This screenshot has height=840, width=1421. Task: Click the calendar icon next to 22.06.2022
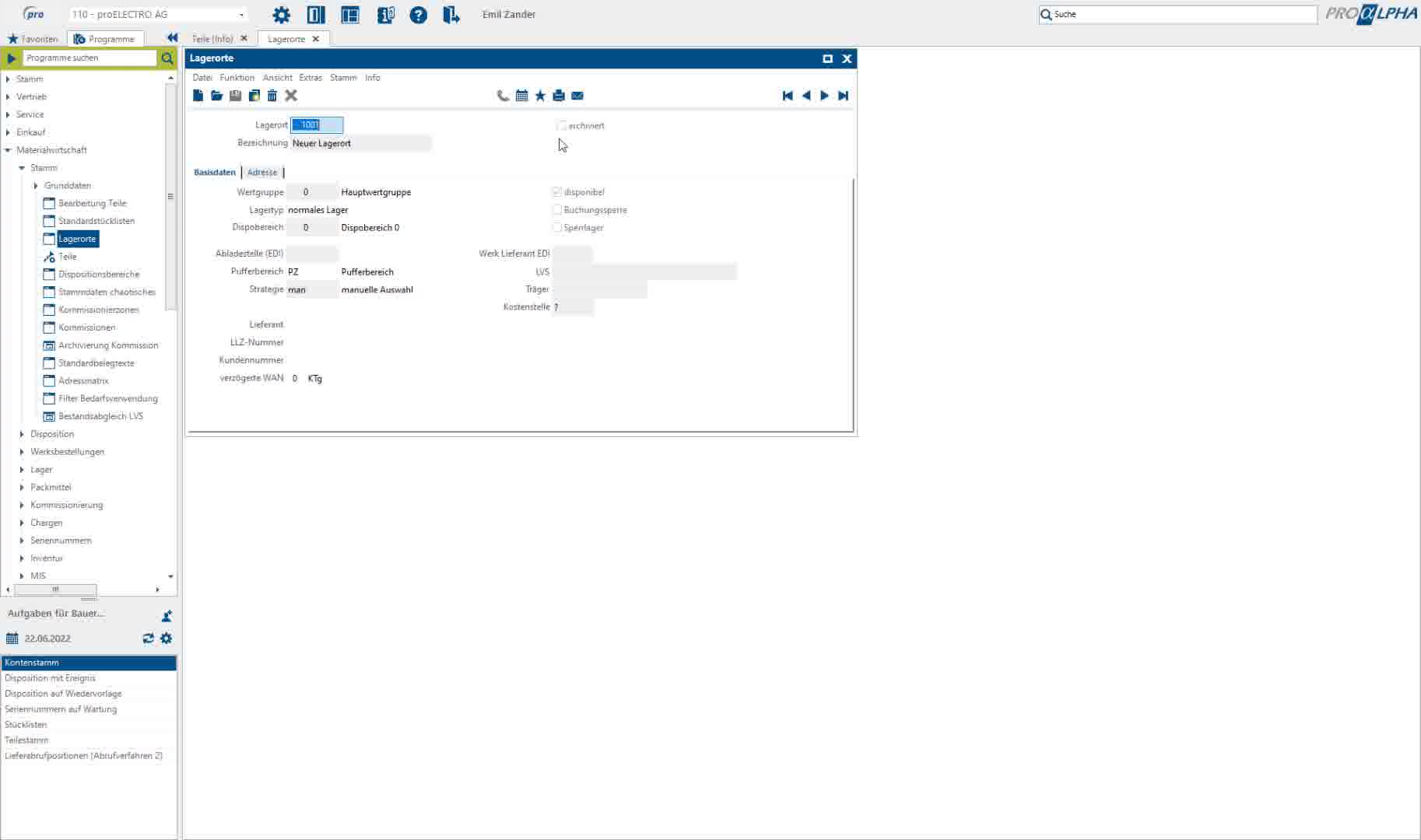click(x=12, y=639)
